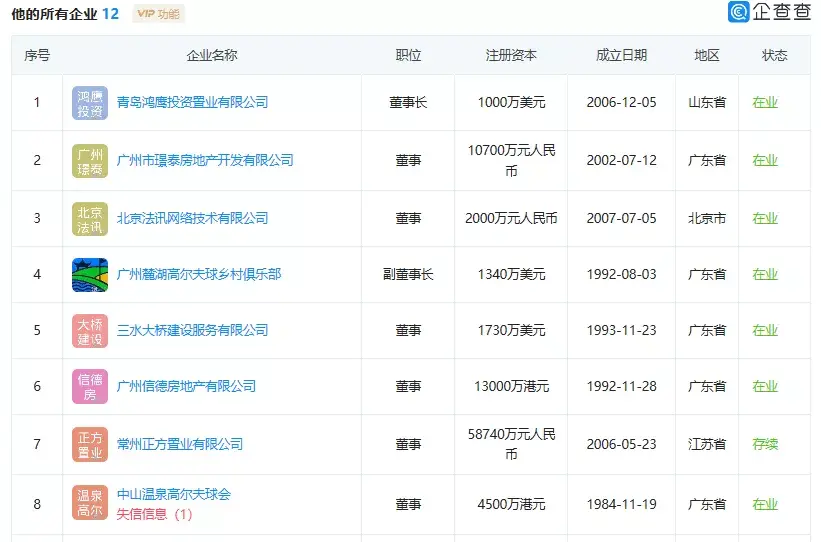Image resolution: width=821 pixels, height=542 pixels.
Task: Open 中山温泉高尔夫球会 link
Action: point(173,494)
